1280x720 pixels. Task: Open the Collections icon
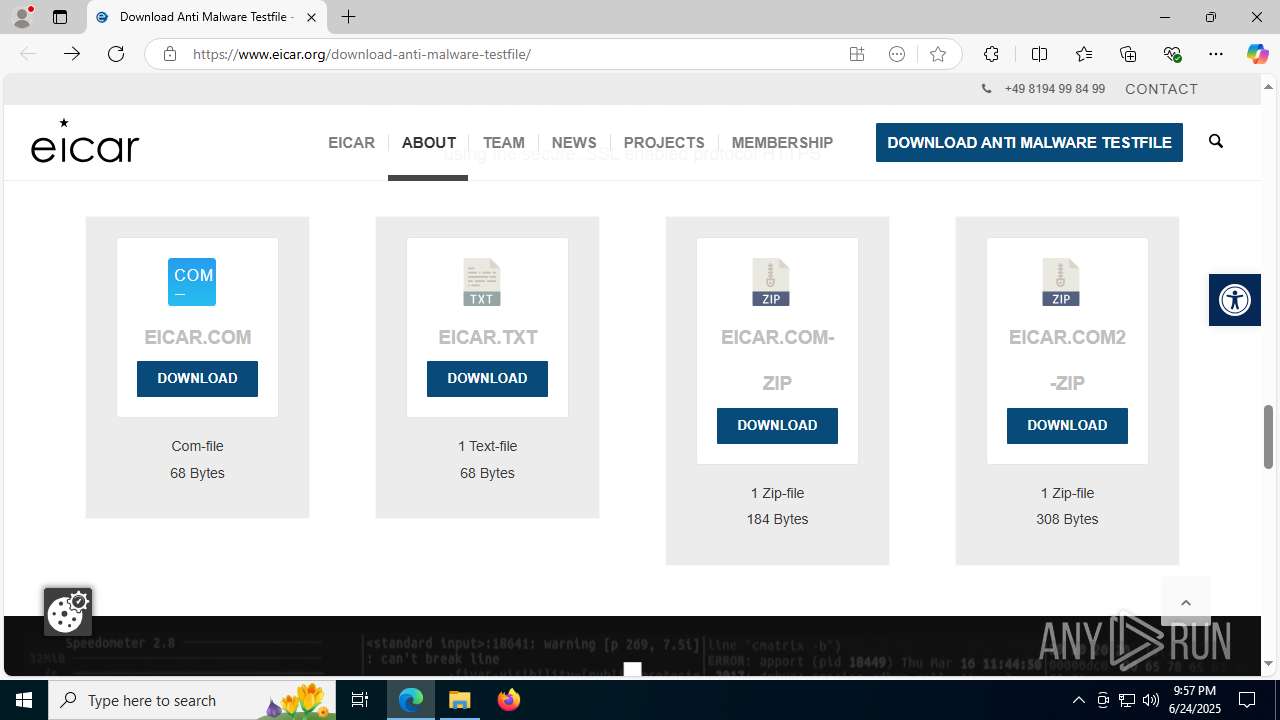pos(1128,54)
